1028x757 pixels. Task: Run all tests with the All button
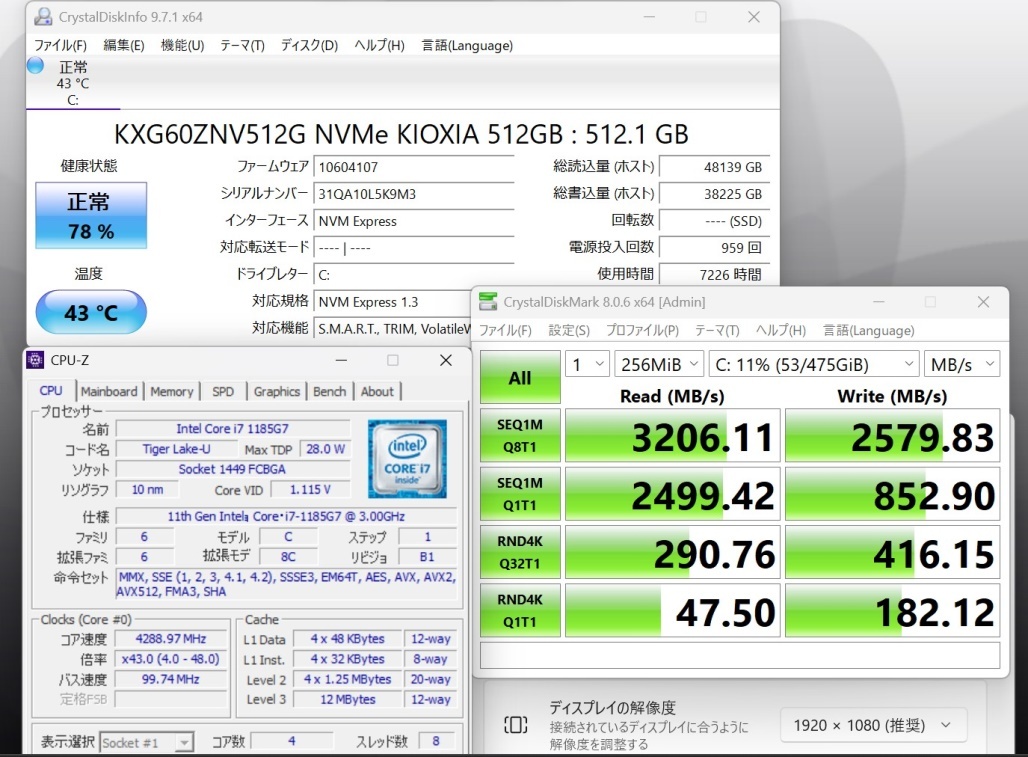[x=519, y=377]
